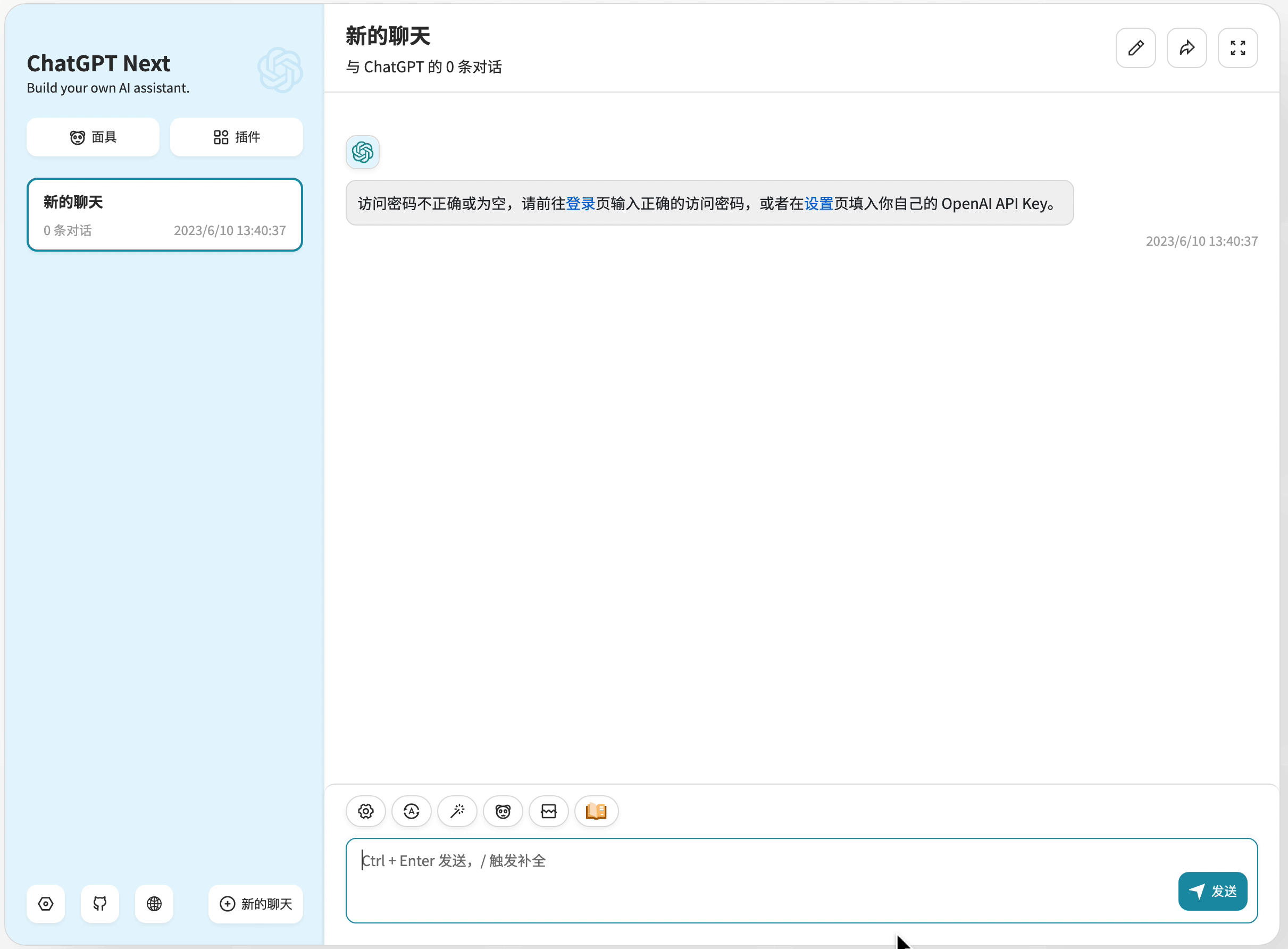Select the 新的聊天 conversation in sidebar
Screen dimensions: 1288x949
click(164, 215)
